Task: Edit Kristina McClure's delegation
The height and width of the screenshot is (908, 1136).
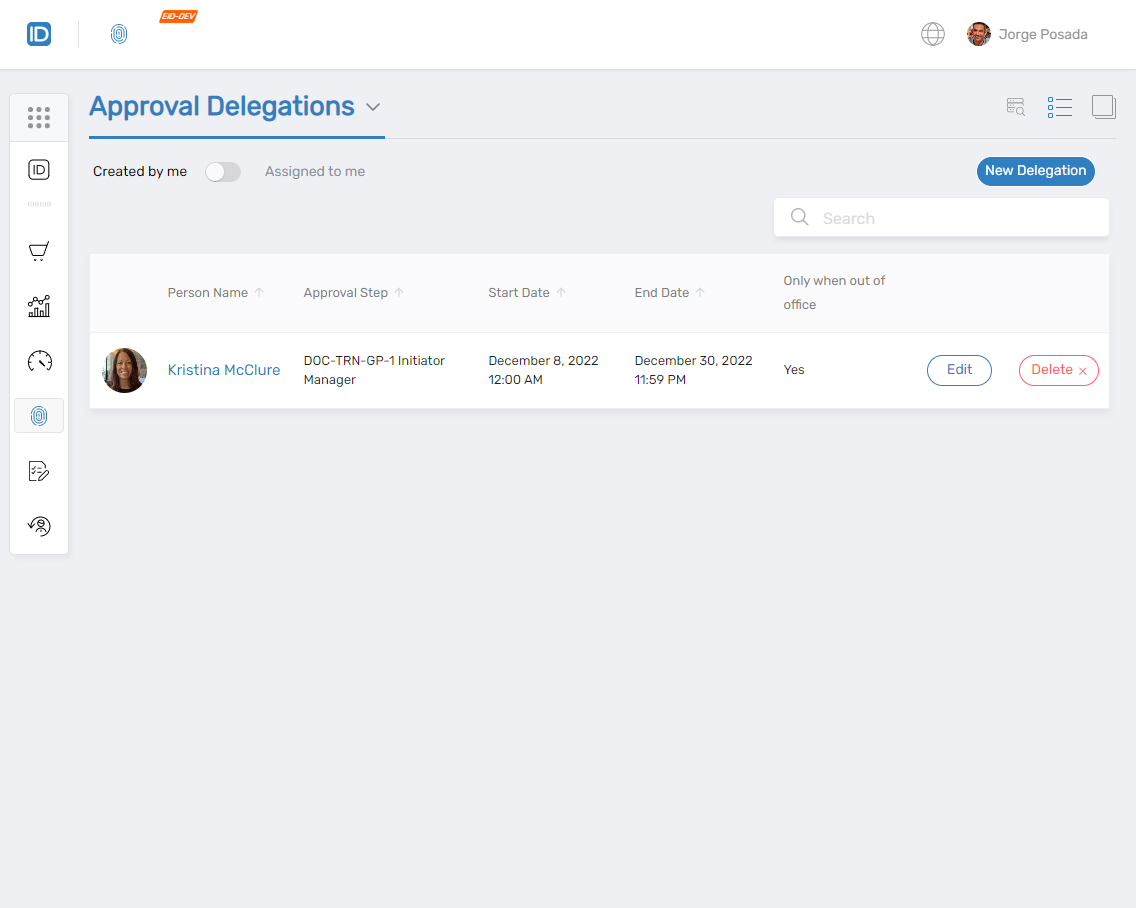Action: pos(959,370)
